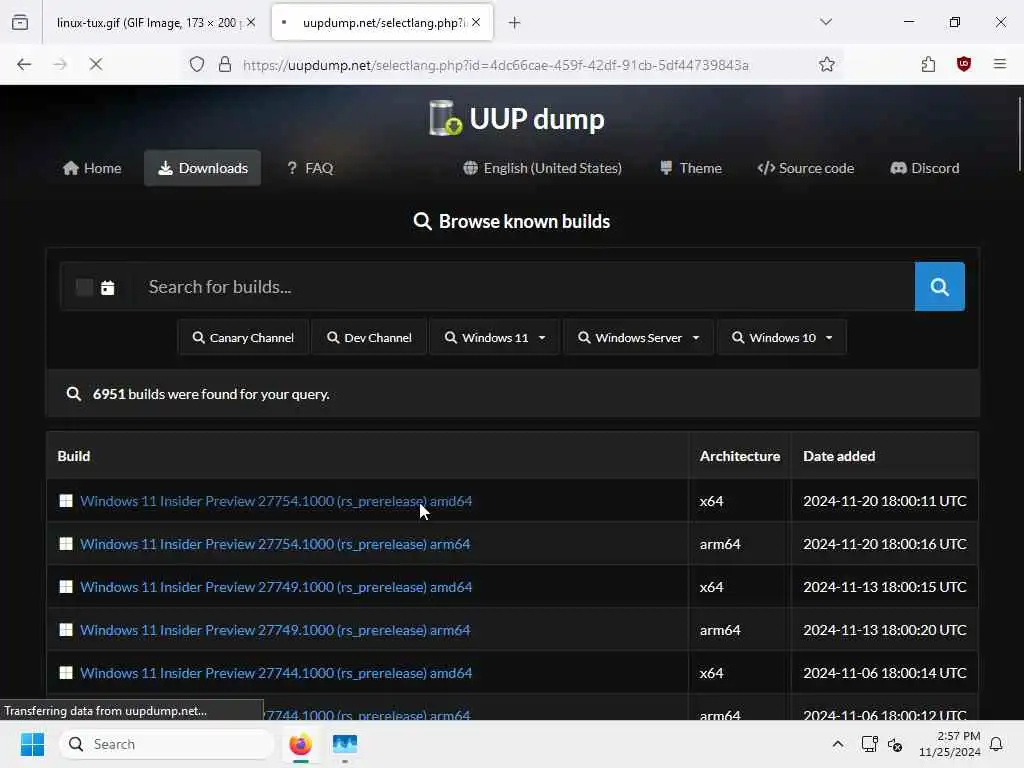
Task: Open the FAQ page
Action: click(x=310, y=168)
